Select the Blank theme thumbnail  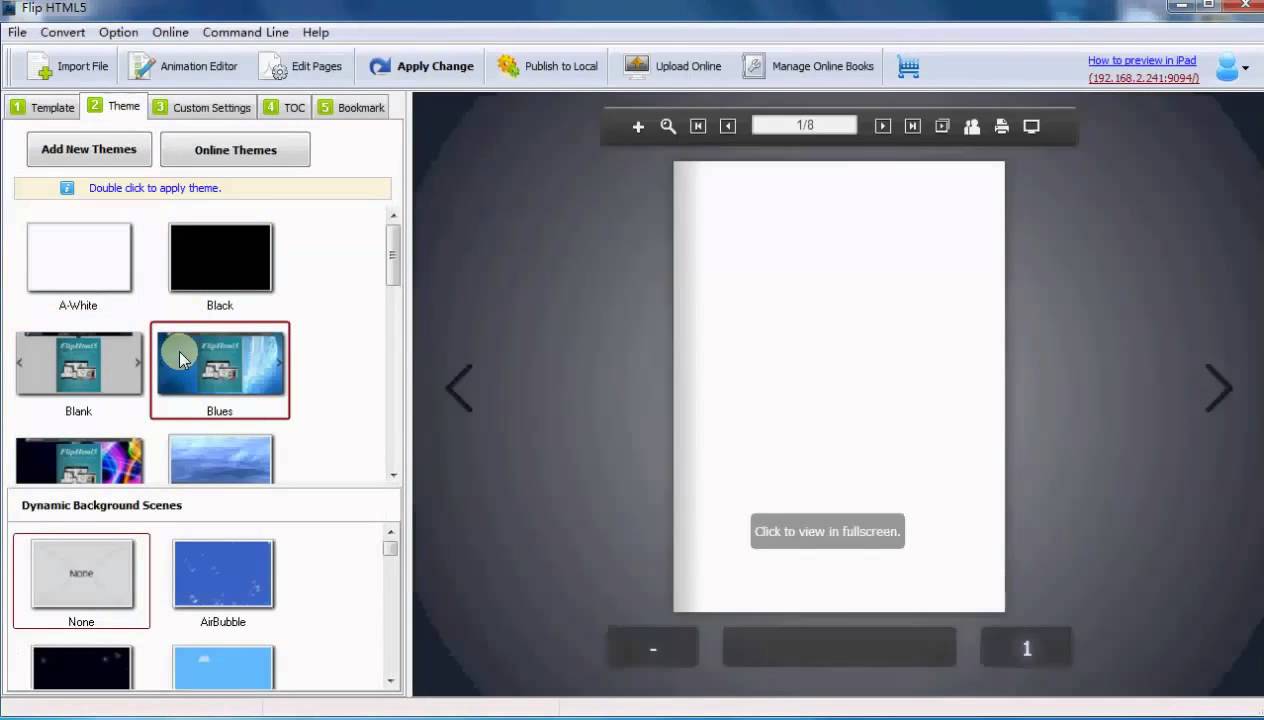pyautogui.click(x=79, y=364)
